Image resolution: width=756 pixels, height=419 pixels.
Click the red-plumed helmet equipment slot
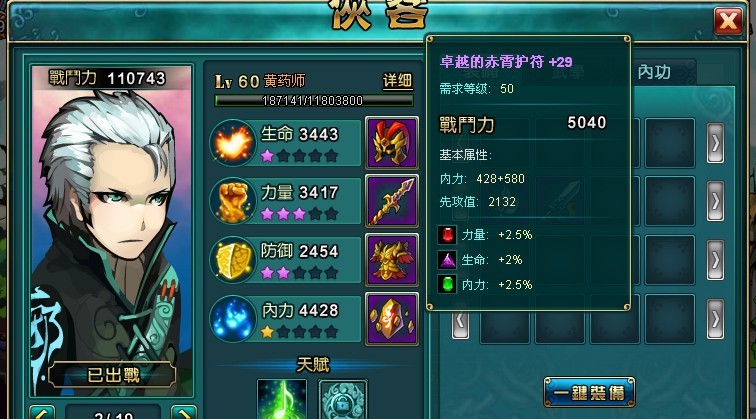tap(392, 143)
